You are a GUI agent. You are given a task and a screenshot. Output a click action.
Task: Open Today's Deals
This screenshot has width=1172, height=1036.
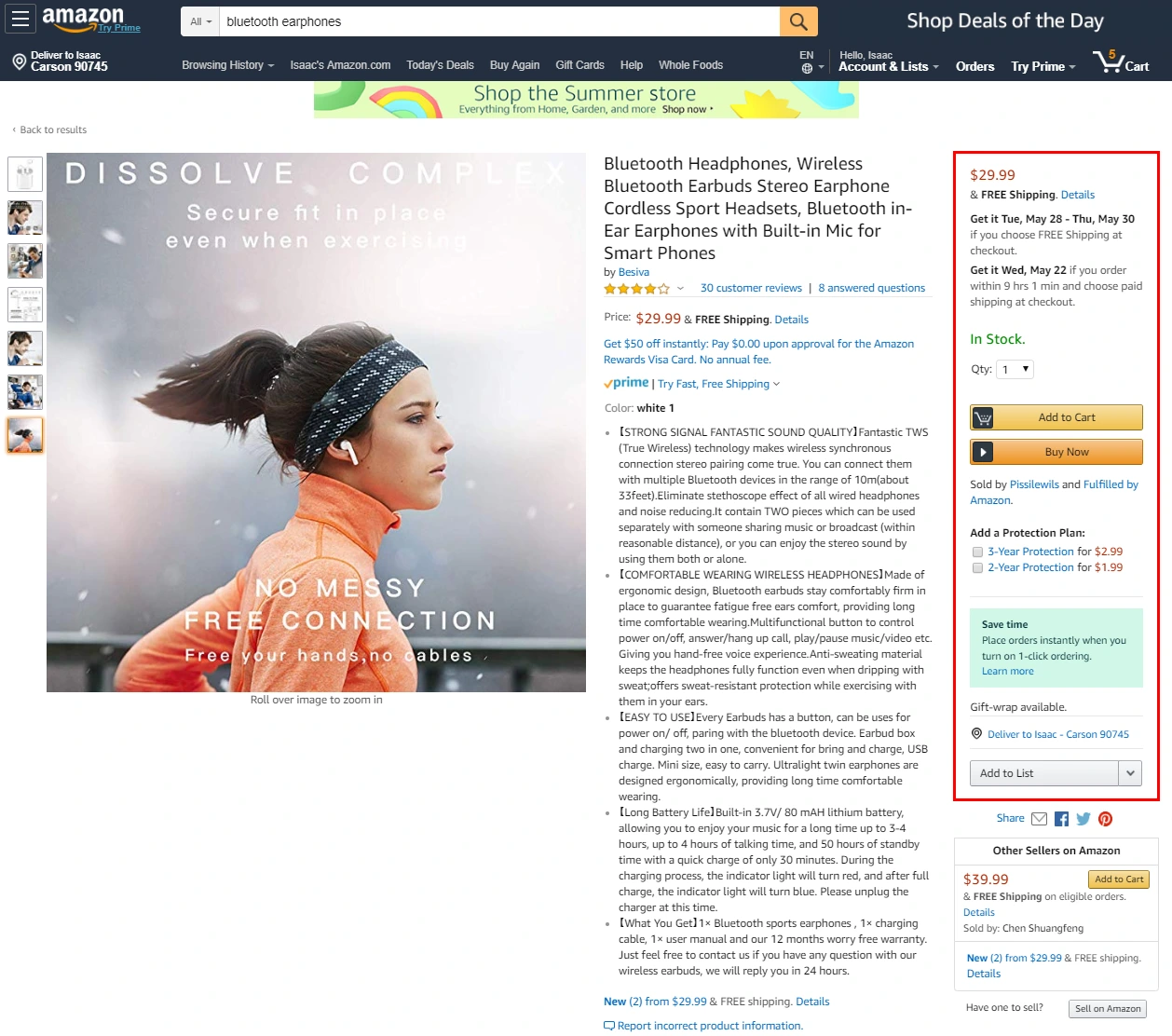(440, 65)
